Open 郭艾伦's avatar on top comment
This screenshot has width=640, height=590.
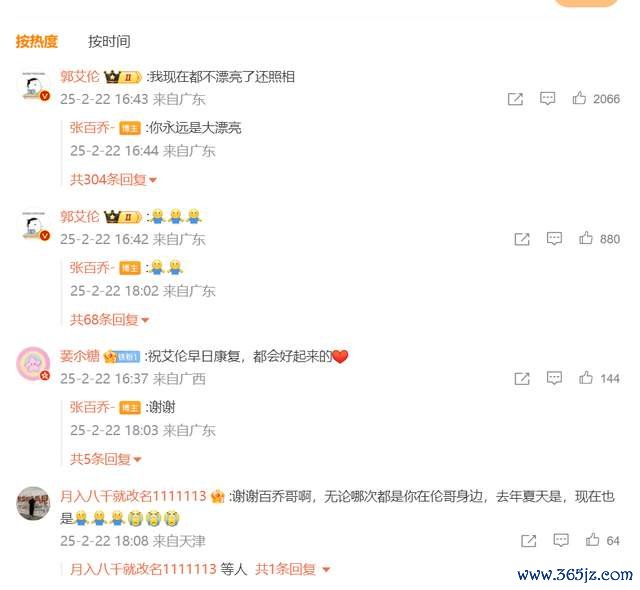(x=34, y=86)
